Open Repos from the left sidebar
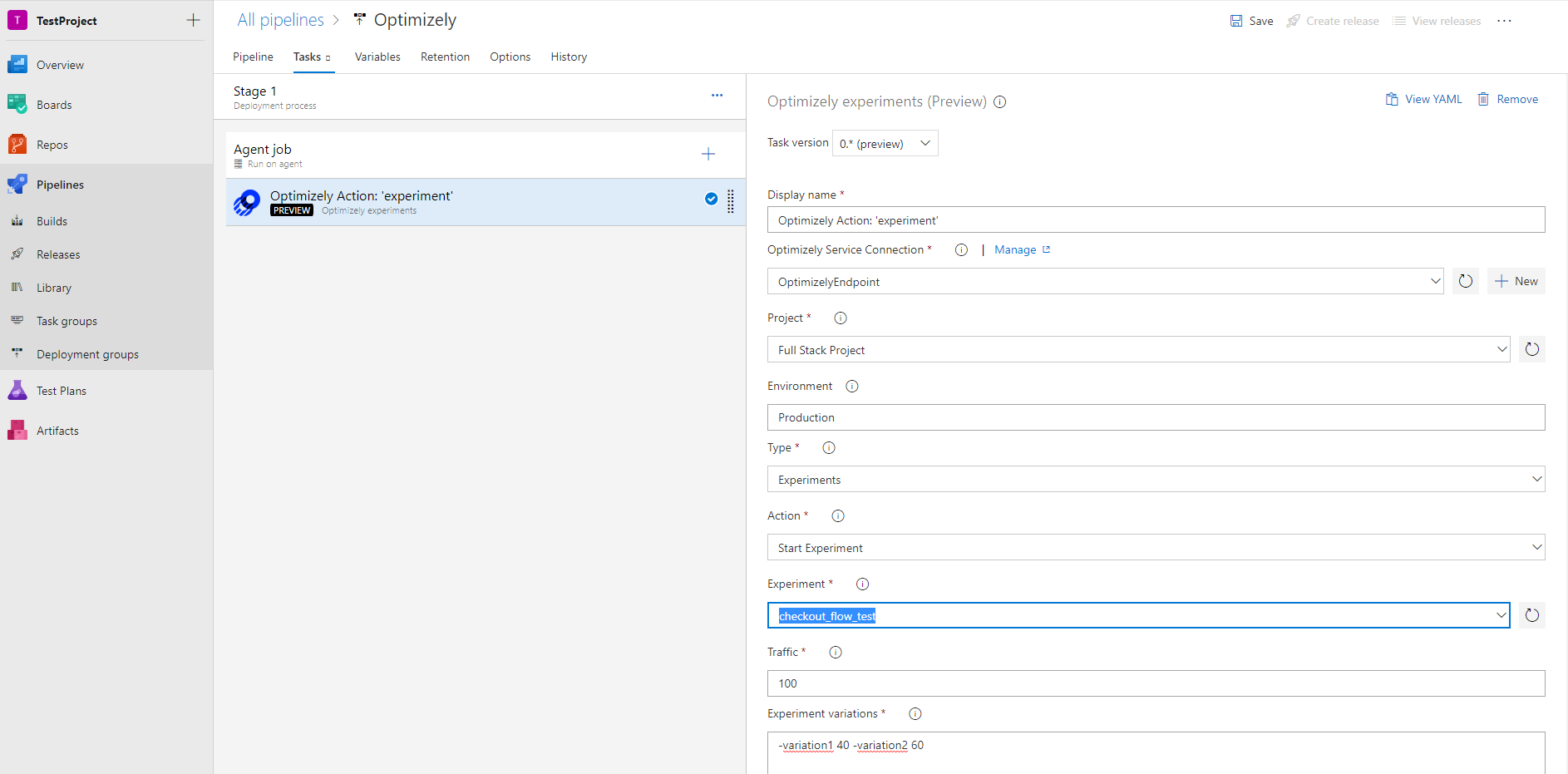Image resolution: width=1568 pixels, height=774 pixels. click(52, 144)
